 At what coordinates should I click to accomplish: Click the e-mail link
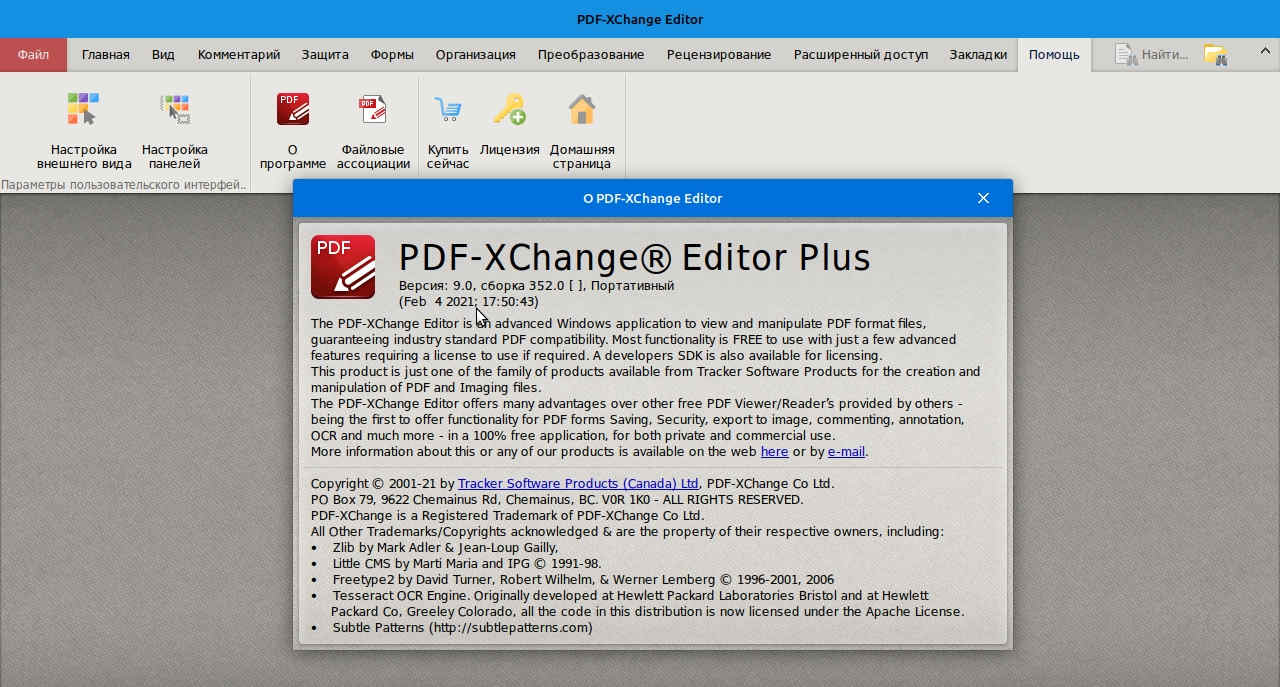pyautogui.click(x=846, y=452)
